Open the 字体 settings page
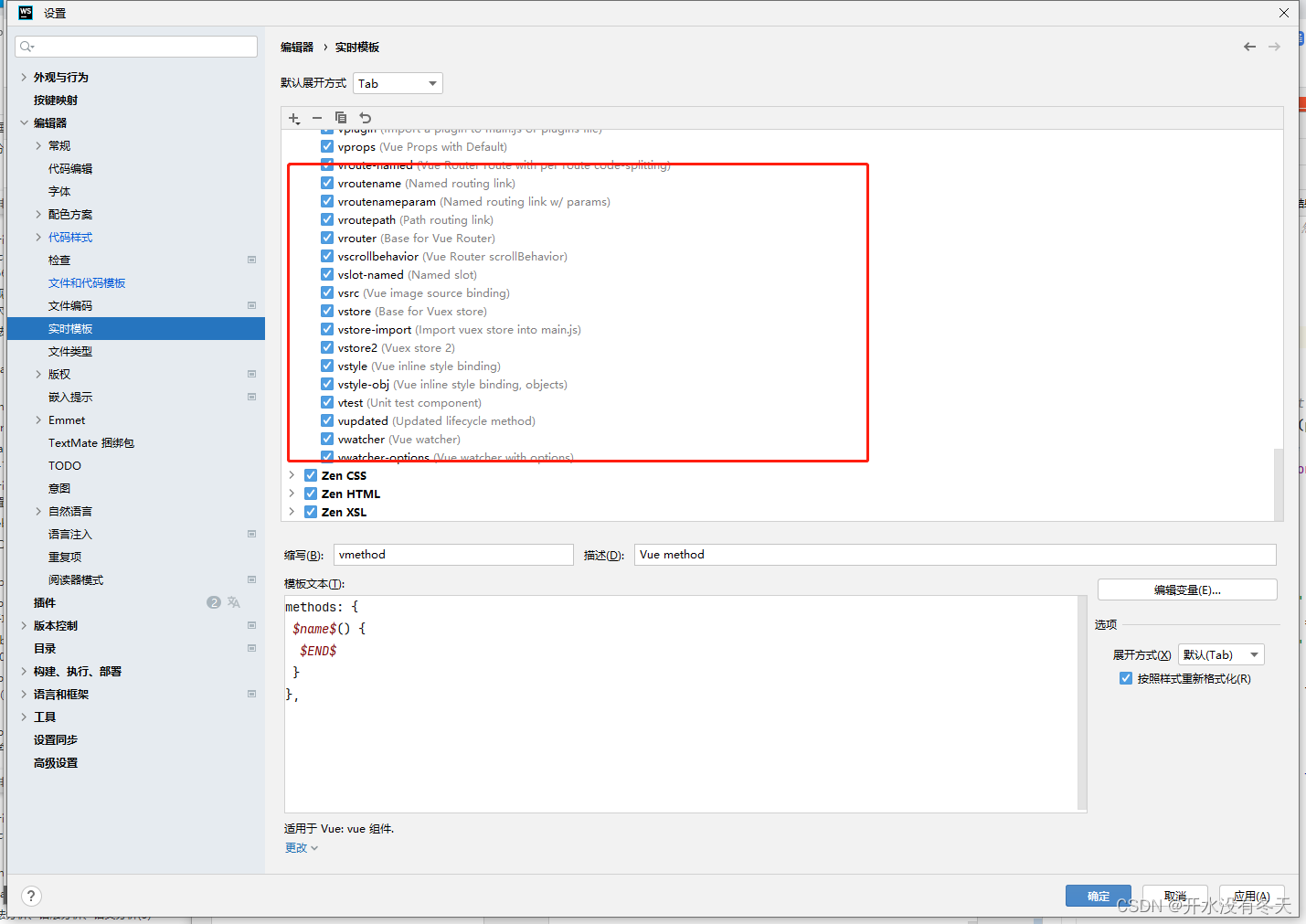The height and width of the screenshot is (924, 1306). (59, 191)
